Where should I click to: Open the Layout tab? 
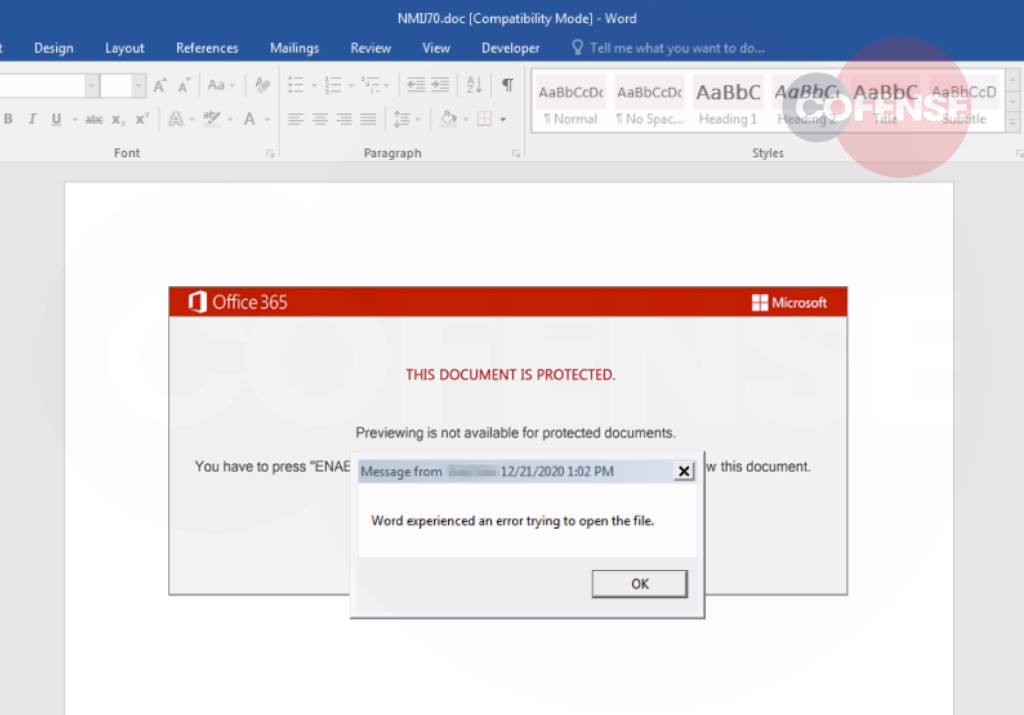[x=125, y=48]
